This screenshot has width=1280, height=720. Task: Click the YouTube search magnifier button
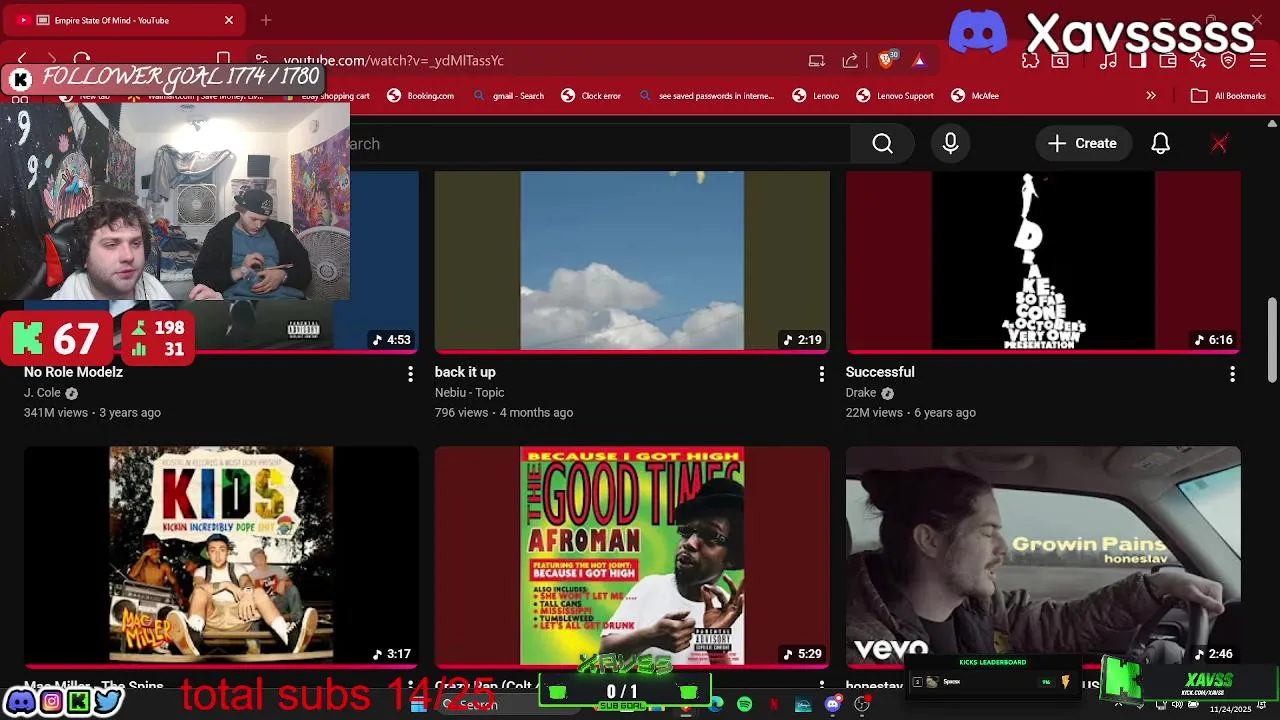tap(882, 144)
